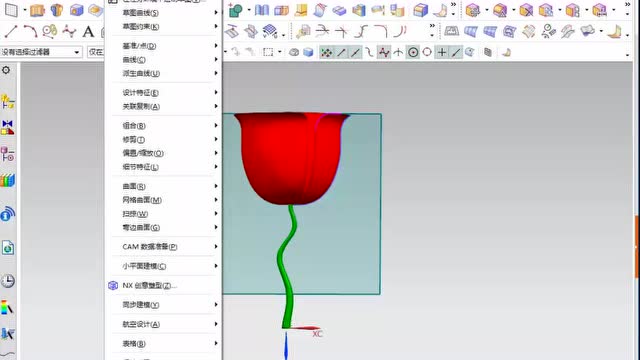The width and height of the screenshot is (640, 360).
Task: Click the blue shaded cube display icon
Action: 308,52
